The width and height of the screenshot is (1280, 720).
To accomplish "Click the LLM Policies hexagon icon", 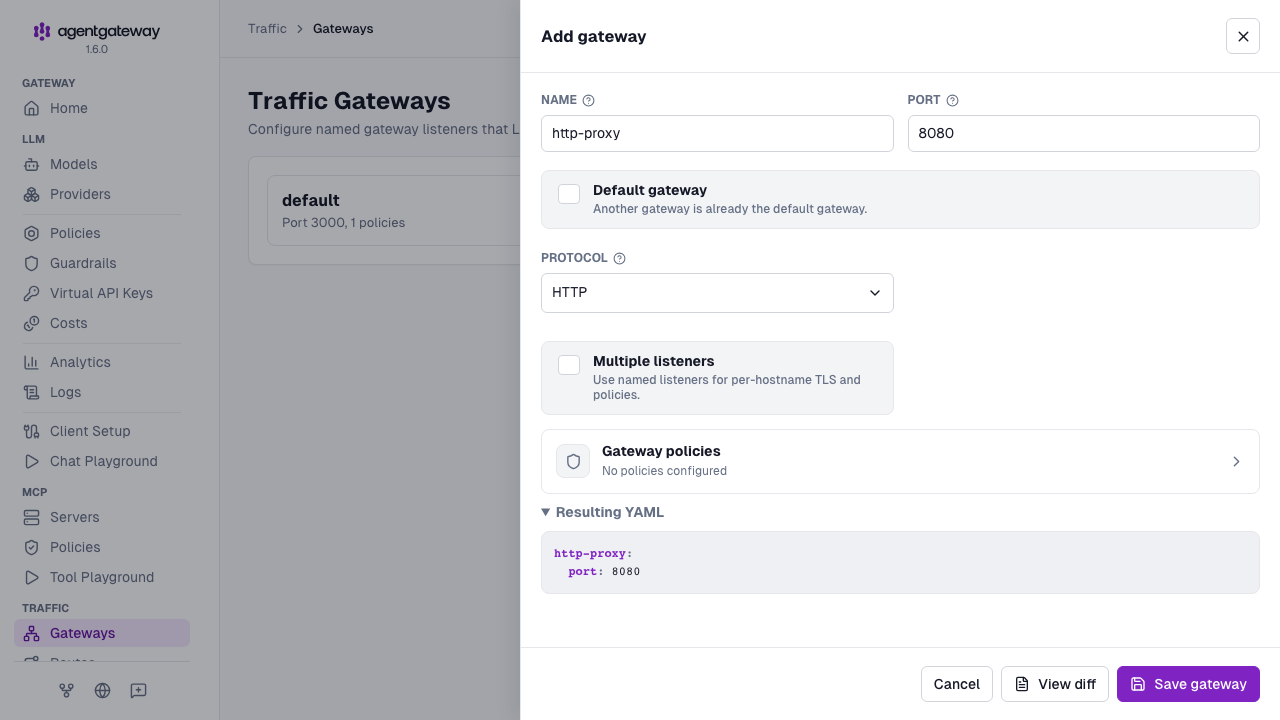I will tap(32, 233).
